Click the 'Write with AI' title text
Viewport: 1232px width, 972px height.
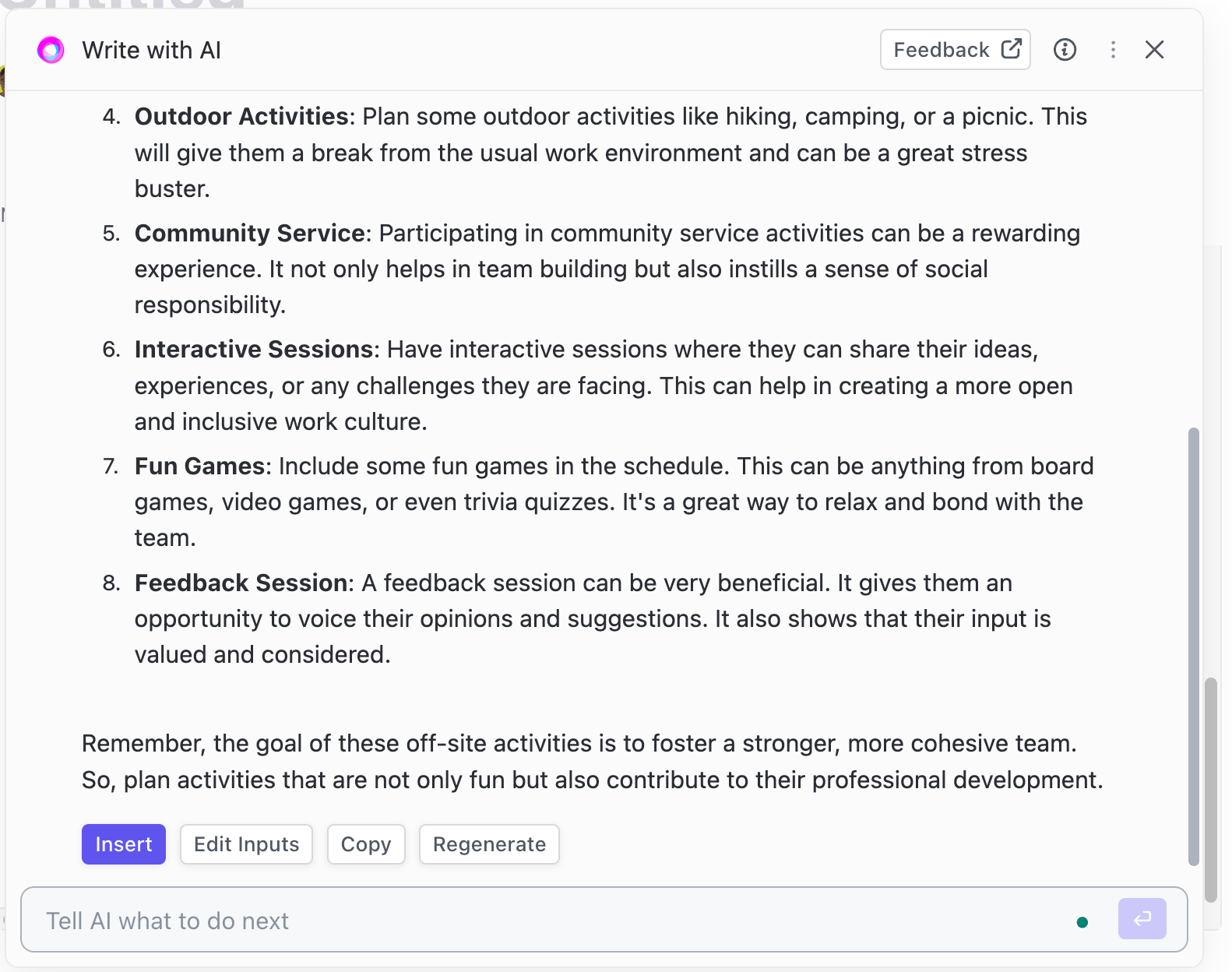click(x=152, y=51)
